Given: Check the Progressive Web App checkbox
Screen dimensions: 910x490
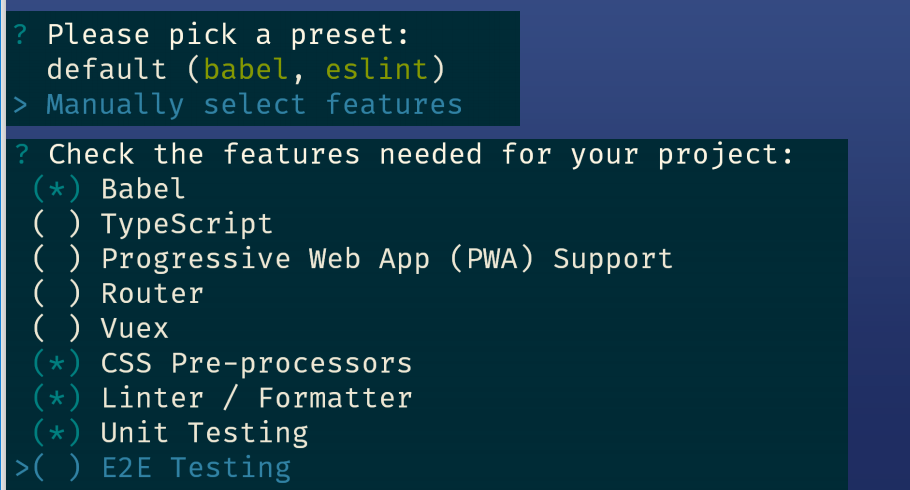Looking at the screenshot, I should pos(57,259).
